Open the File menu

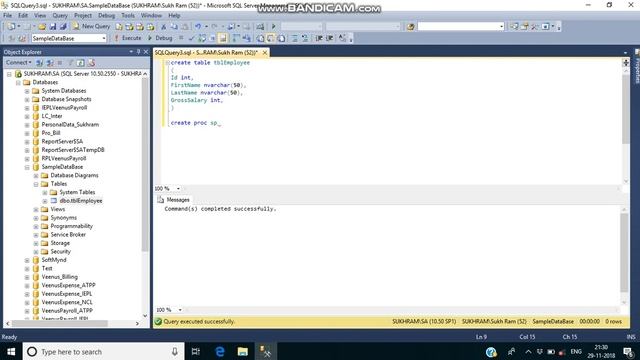(8, 15)
